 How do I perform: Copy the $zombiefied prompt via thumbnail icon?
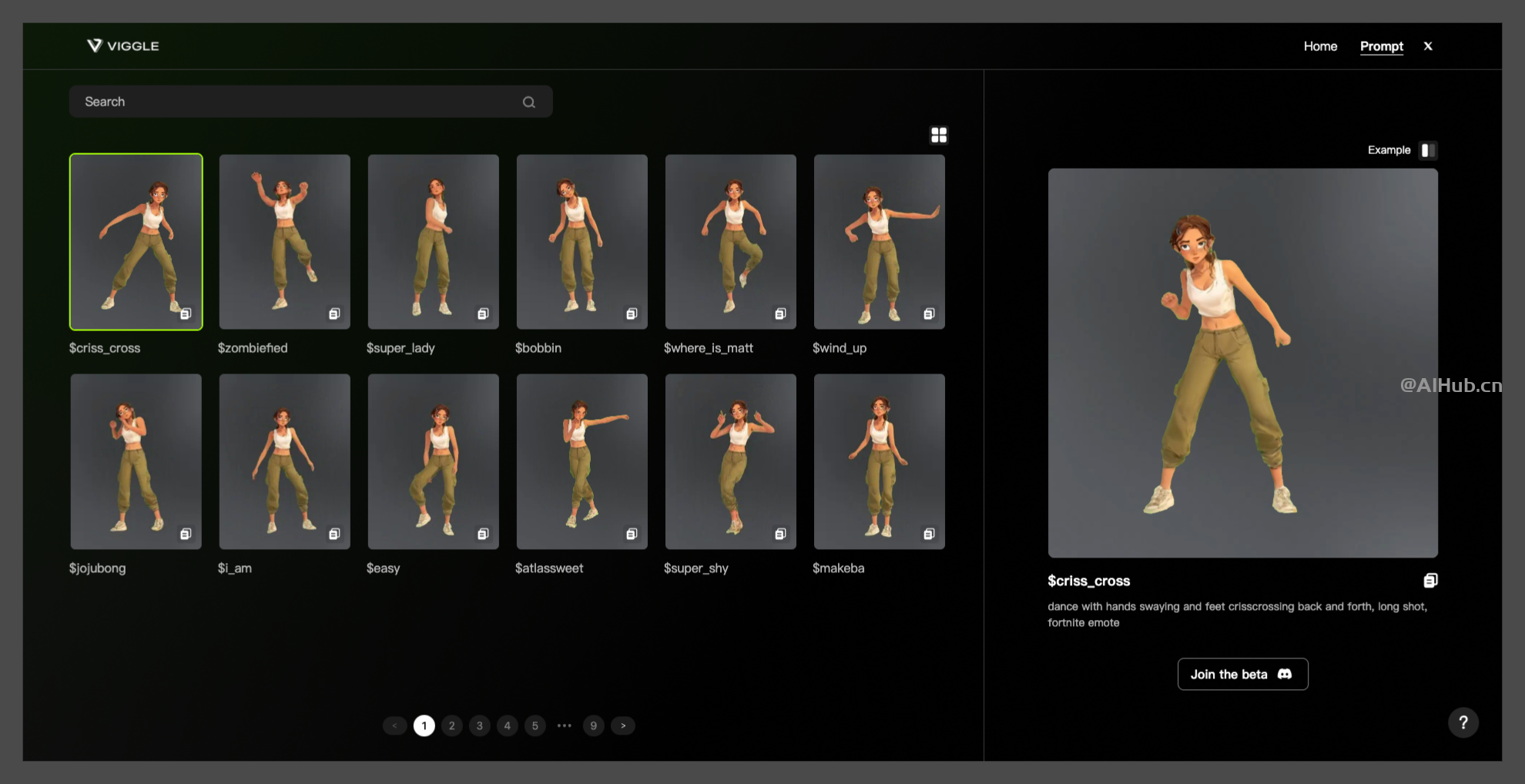334,313
